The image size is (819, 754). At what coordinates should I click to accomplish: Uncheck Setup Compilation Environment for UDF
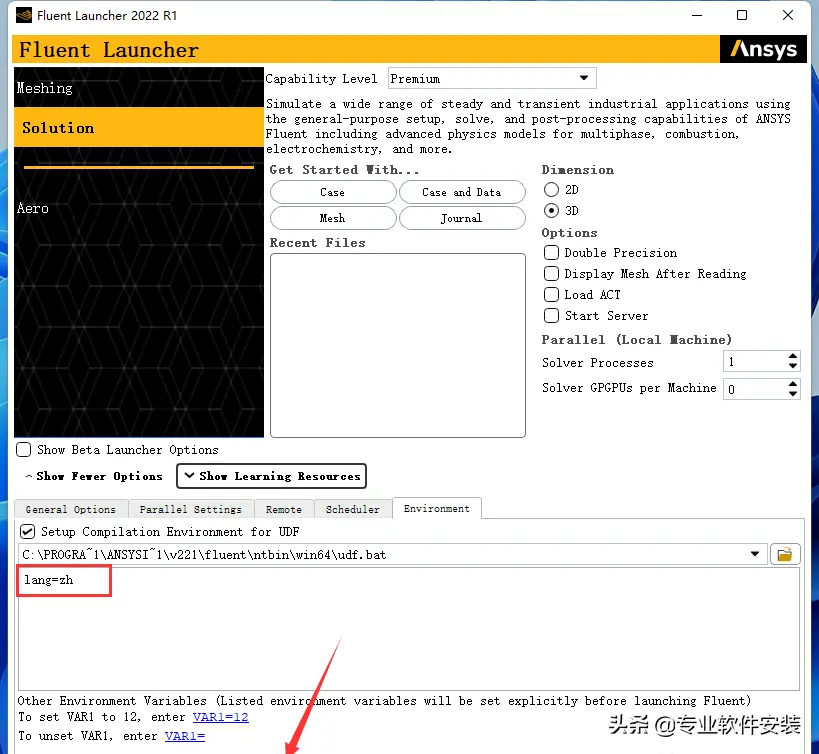click(27, 532)
